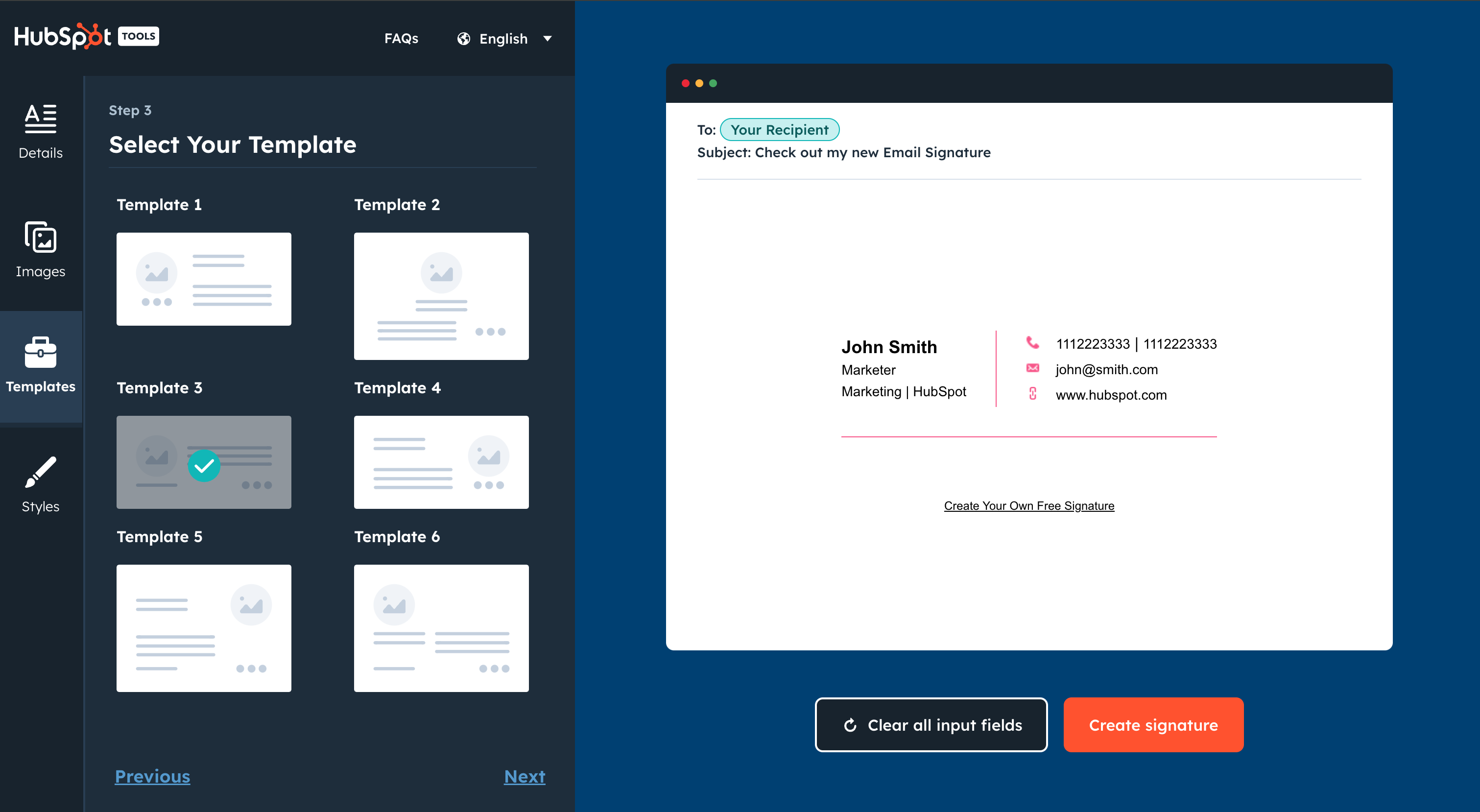Click the HubSpot Tools logo
Screen dimensions: 1480x812
click(86, 36)
